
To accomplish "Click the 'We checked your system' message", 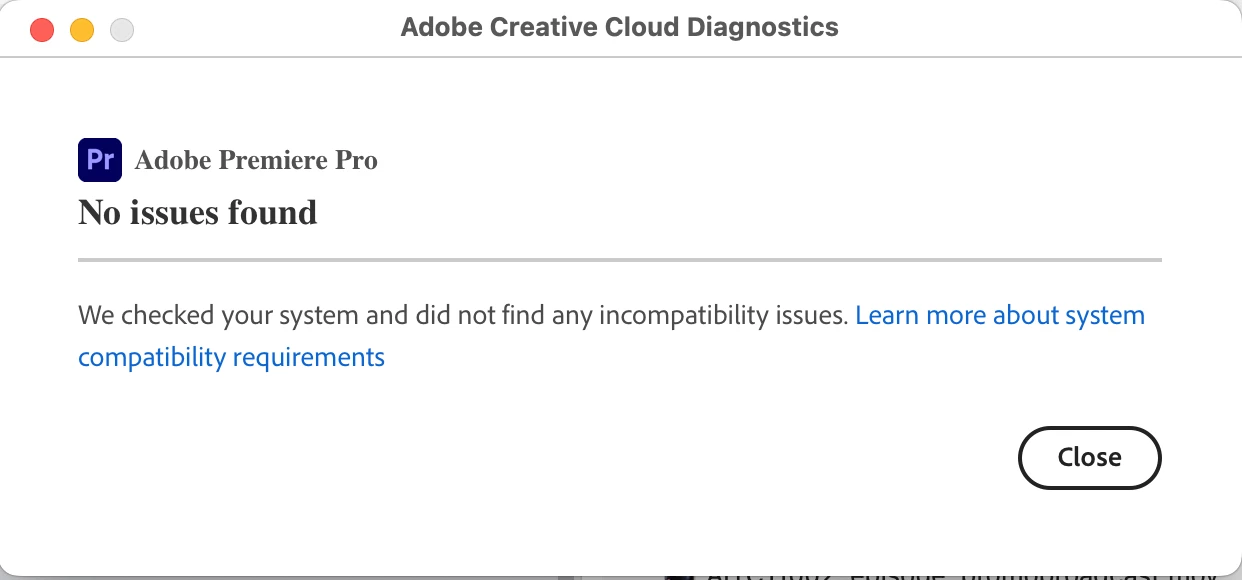I will [x=300, y=316].
